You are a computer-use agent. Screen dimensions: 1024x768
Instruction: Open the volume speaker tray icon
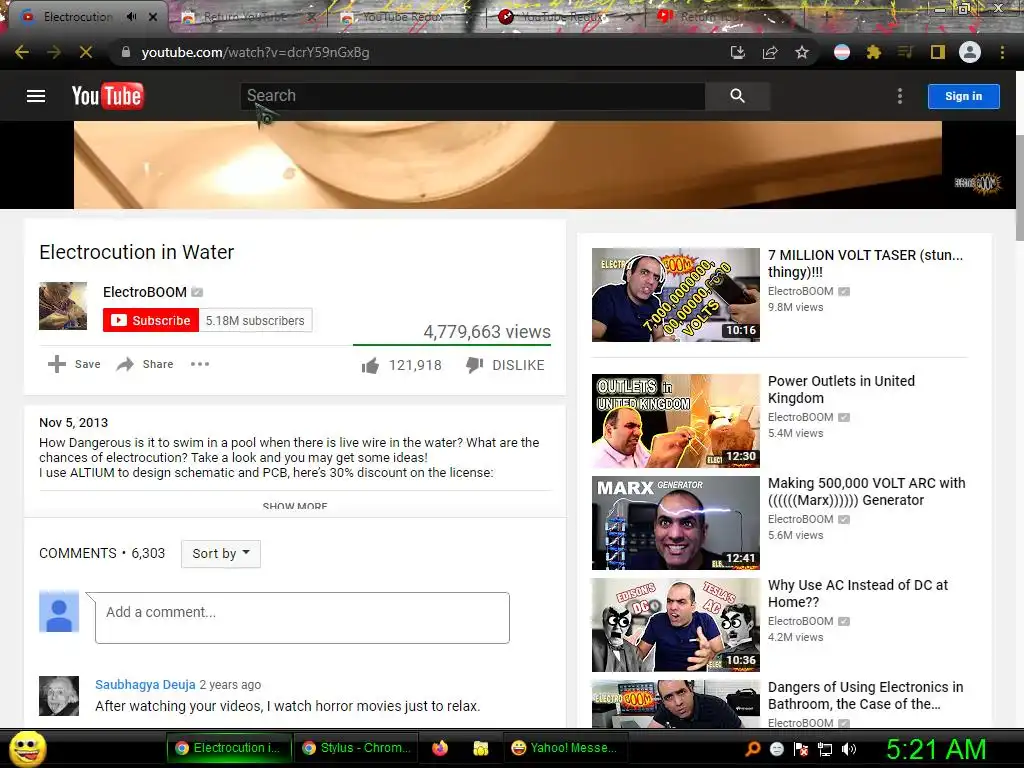[849, 749]
